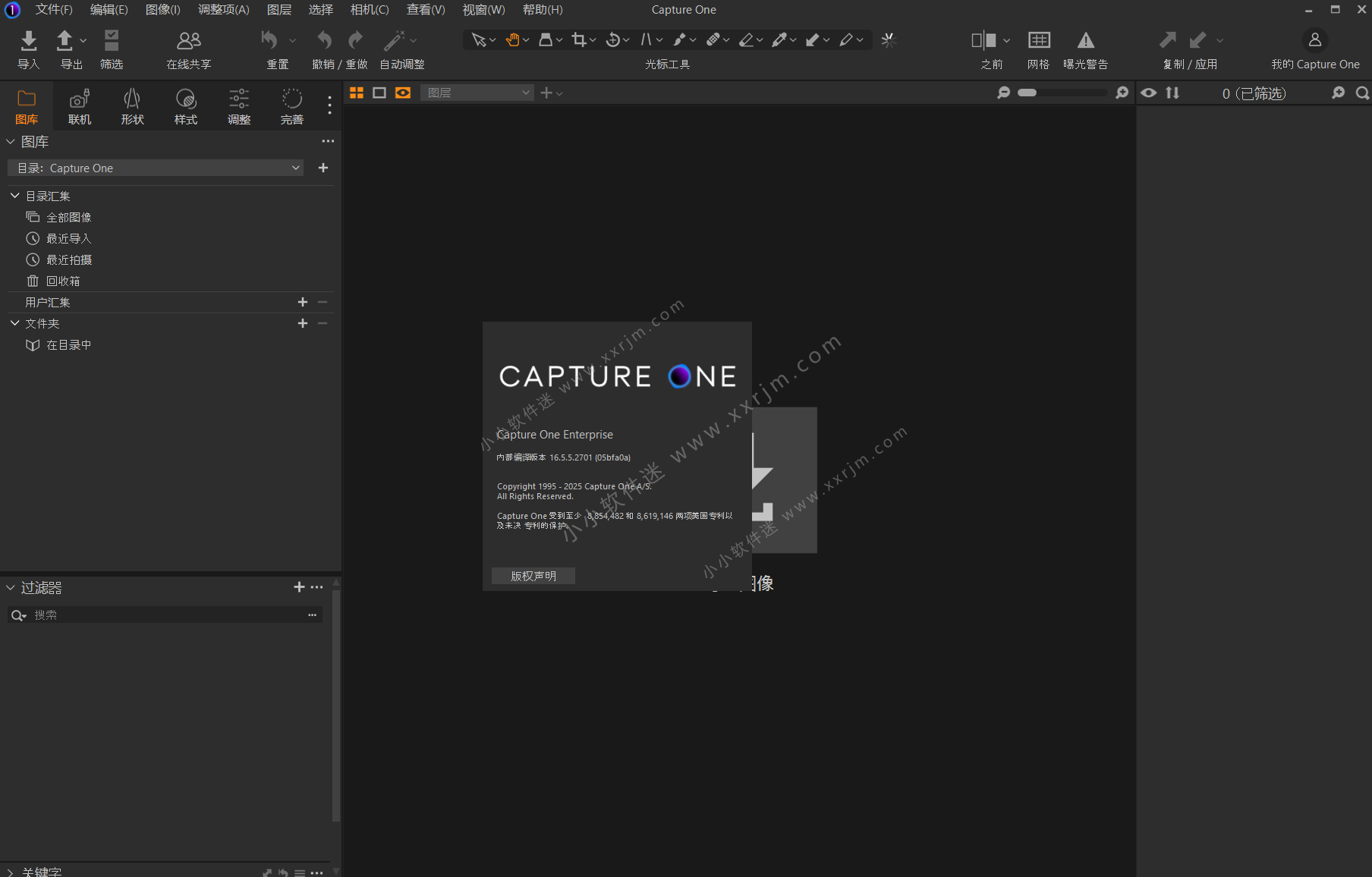
Task: Toggle the Grid (网格) overlay
Action: 1038,40
